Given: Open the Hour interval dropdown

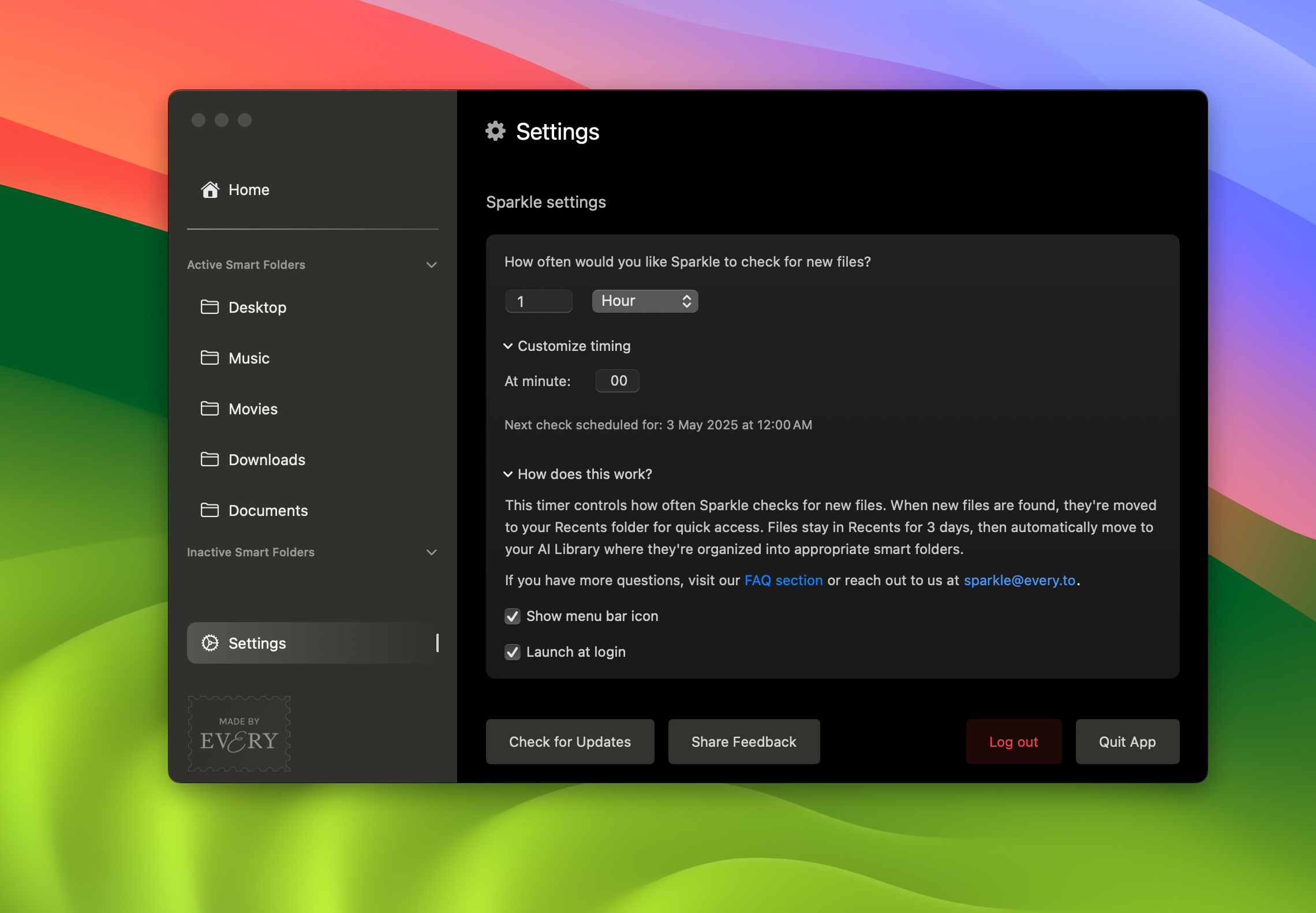Looking at the screenshot, I should pyautogui.click(x=645, y=301).
